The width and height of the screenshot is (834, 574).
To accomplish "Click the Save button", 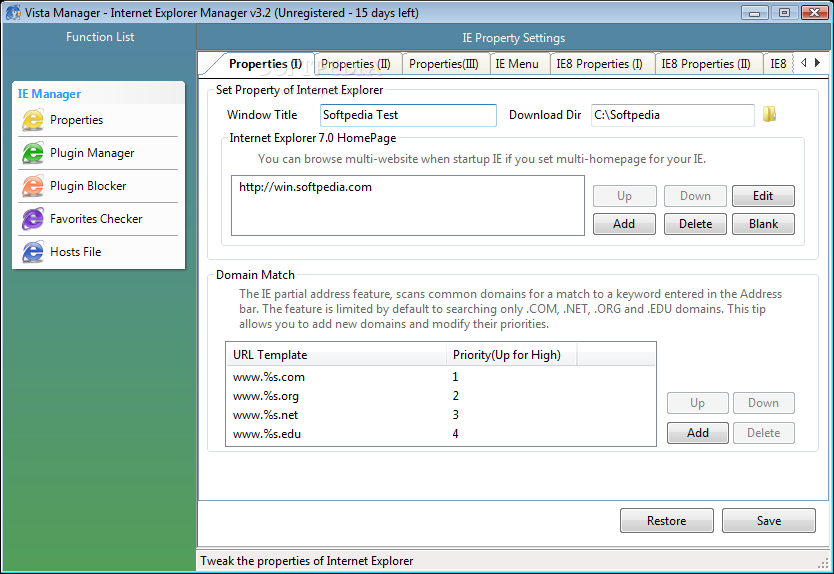I will tap(769, 521).
